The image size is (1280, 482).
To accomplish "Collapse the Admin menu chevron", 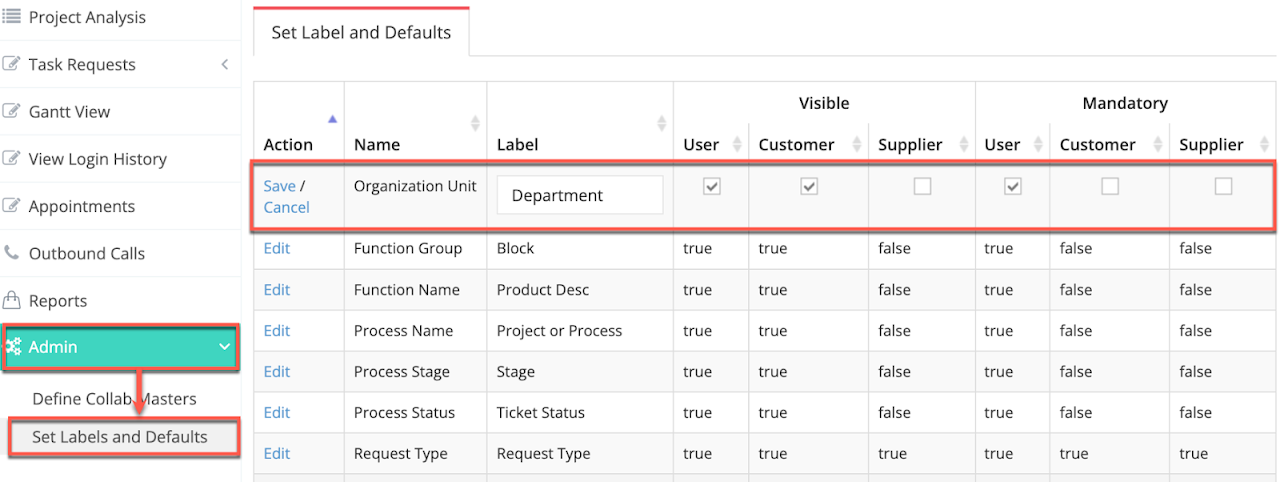I will pyautogui.click(x=224, y=347).
